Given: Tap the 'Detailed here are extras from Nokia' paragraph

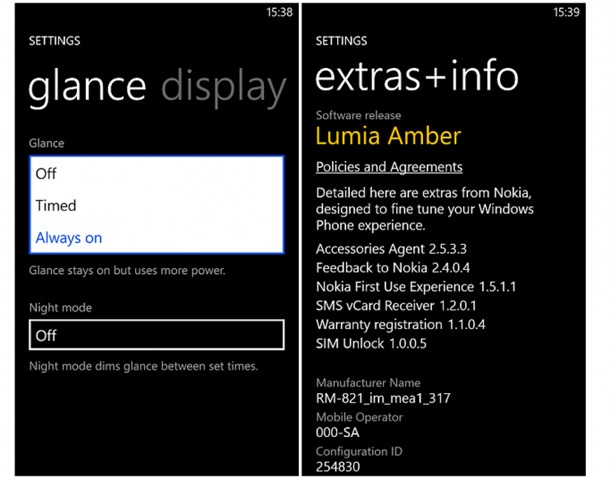Looking at the screenshot, I should (424, 209).
